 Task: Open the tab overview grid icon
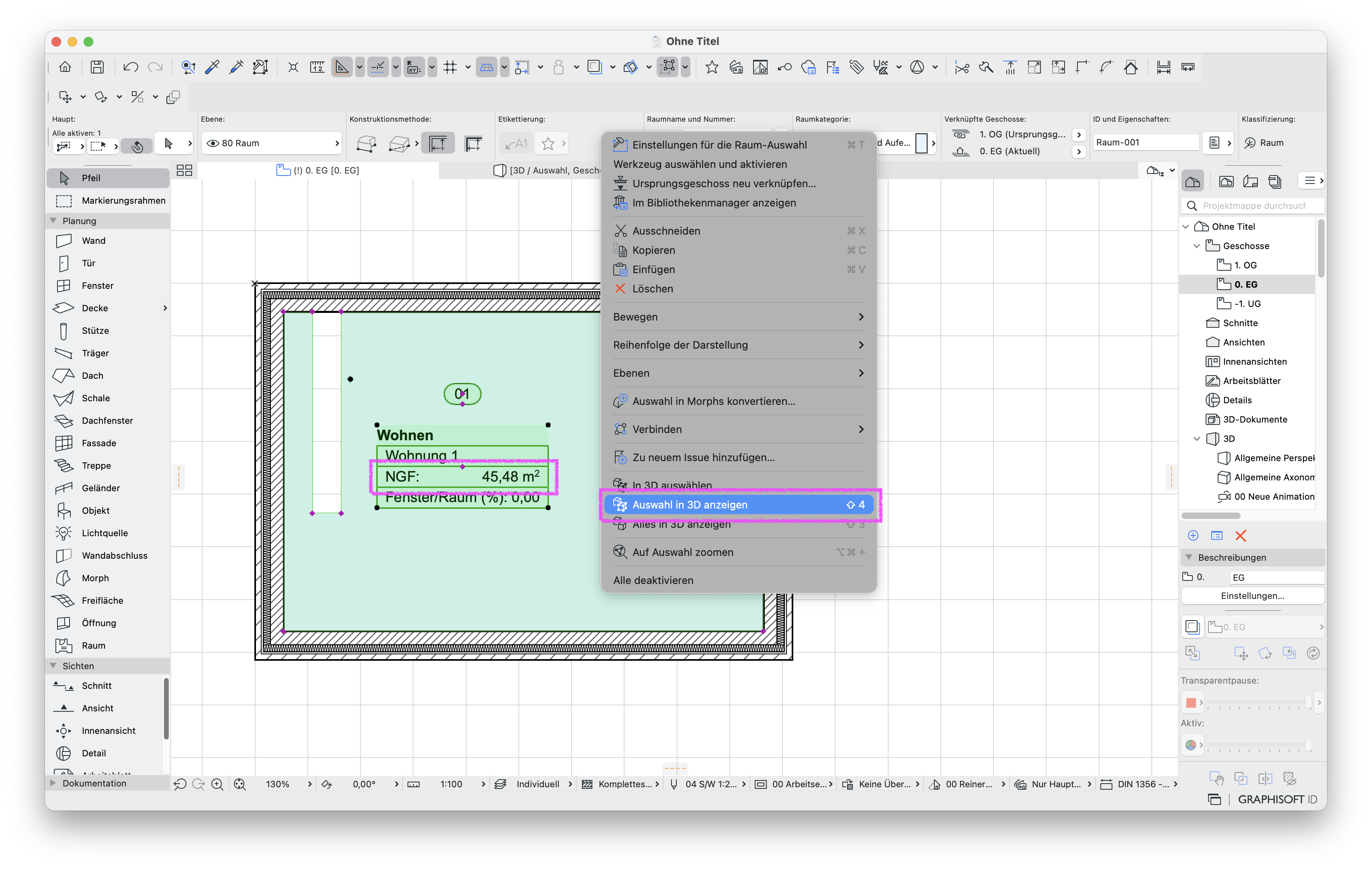[x=184, y=170]
